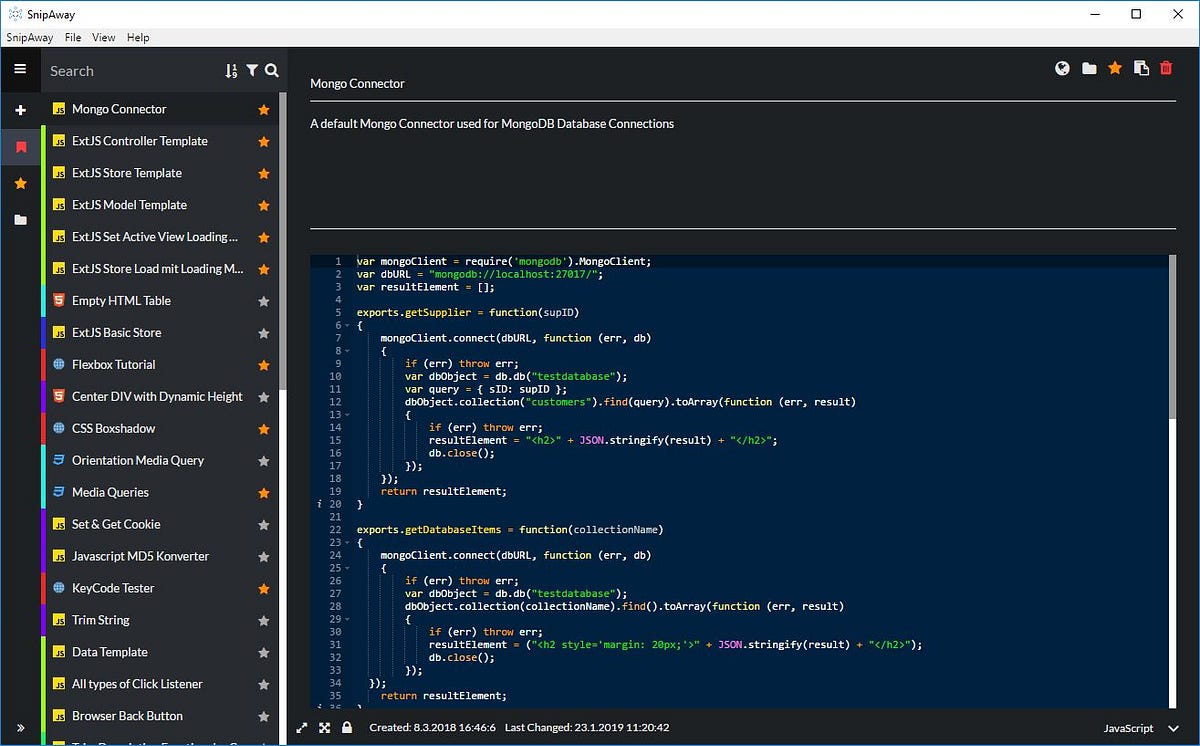Click the search magnifier icon

(271, 71)
